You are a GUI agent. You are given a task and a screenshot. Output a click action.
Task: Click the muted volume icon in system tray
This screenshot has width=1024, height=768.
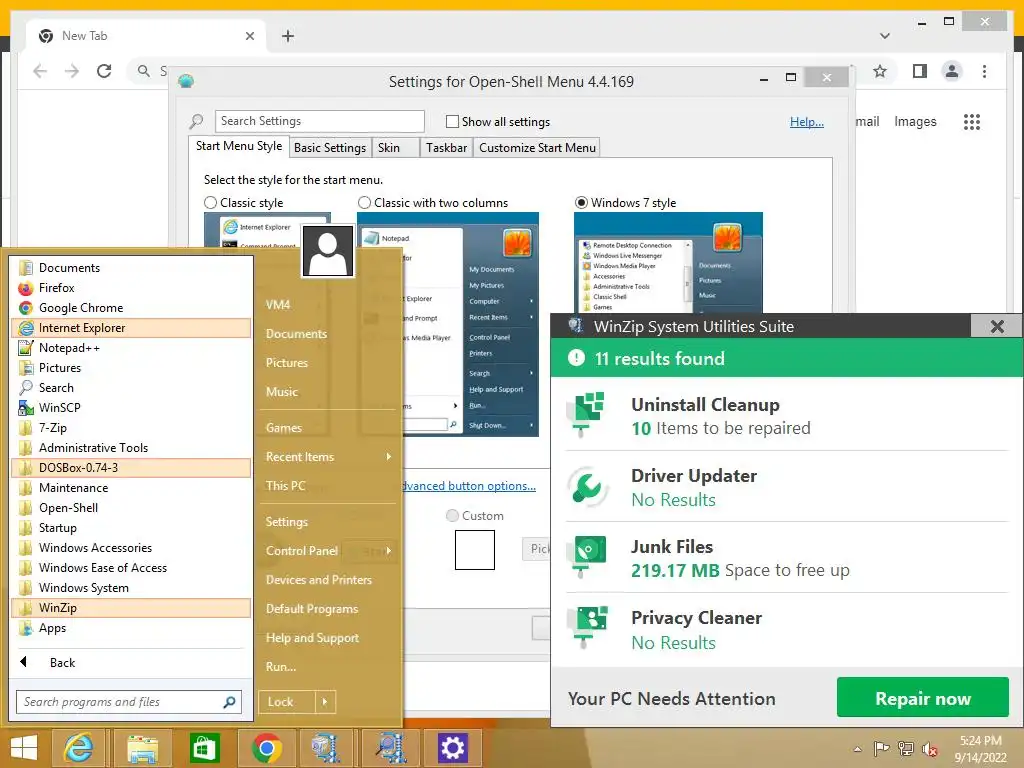coord(929,748)
